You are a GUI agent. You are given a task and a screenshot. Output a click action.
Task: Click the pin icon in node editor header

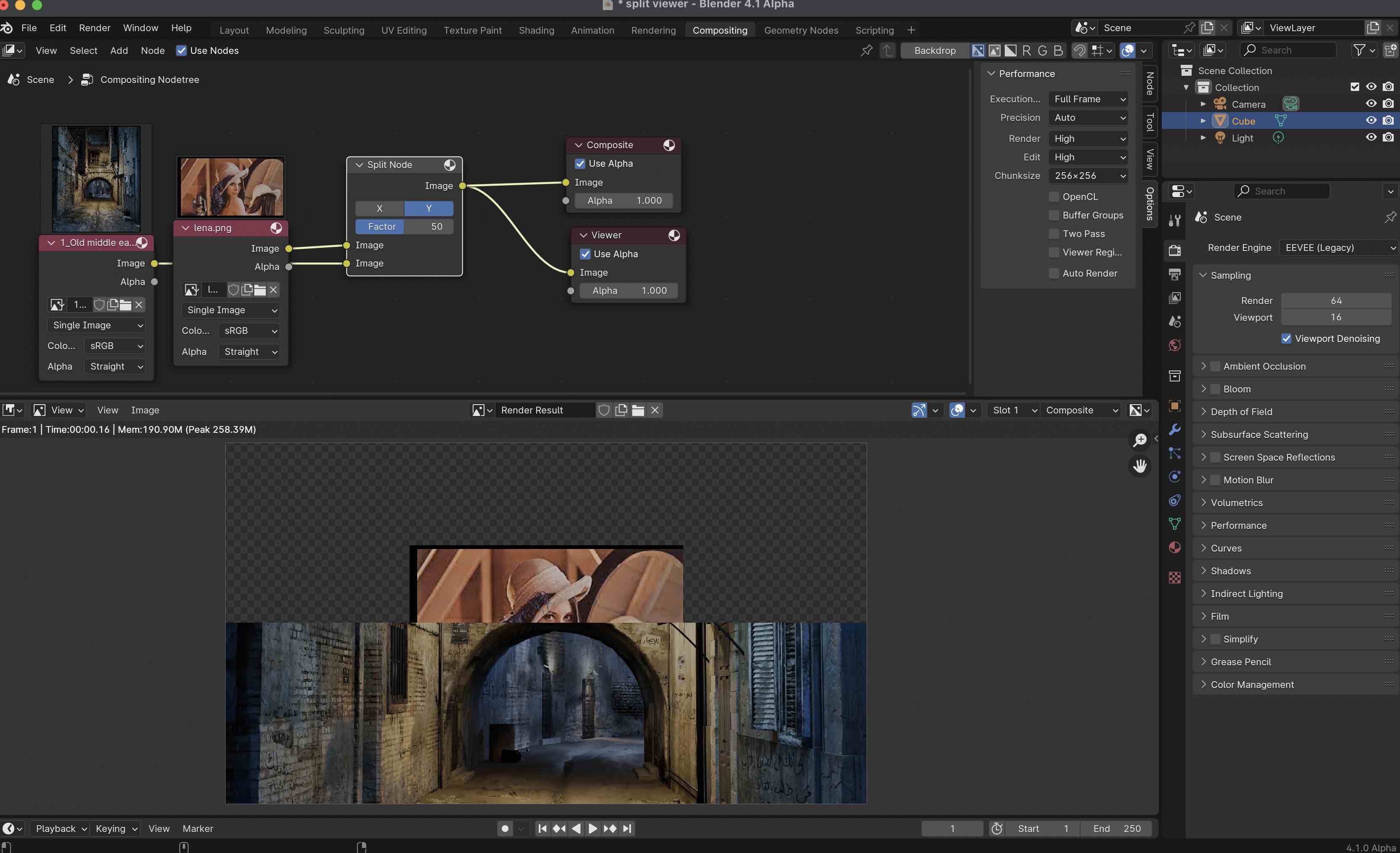tap(867, 51)
